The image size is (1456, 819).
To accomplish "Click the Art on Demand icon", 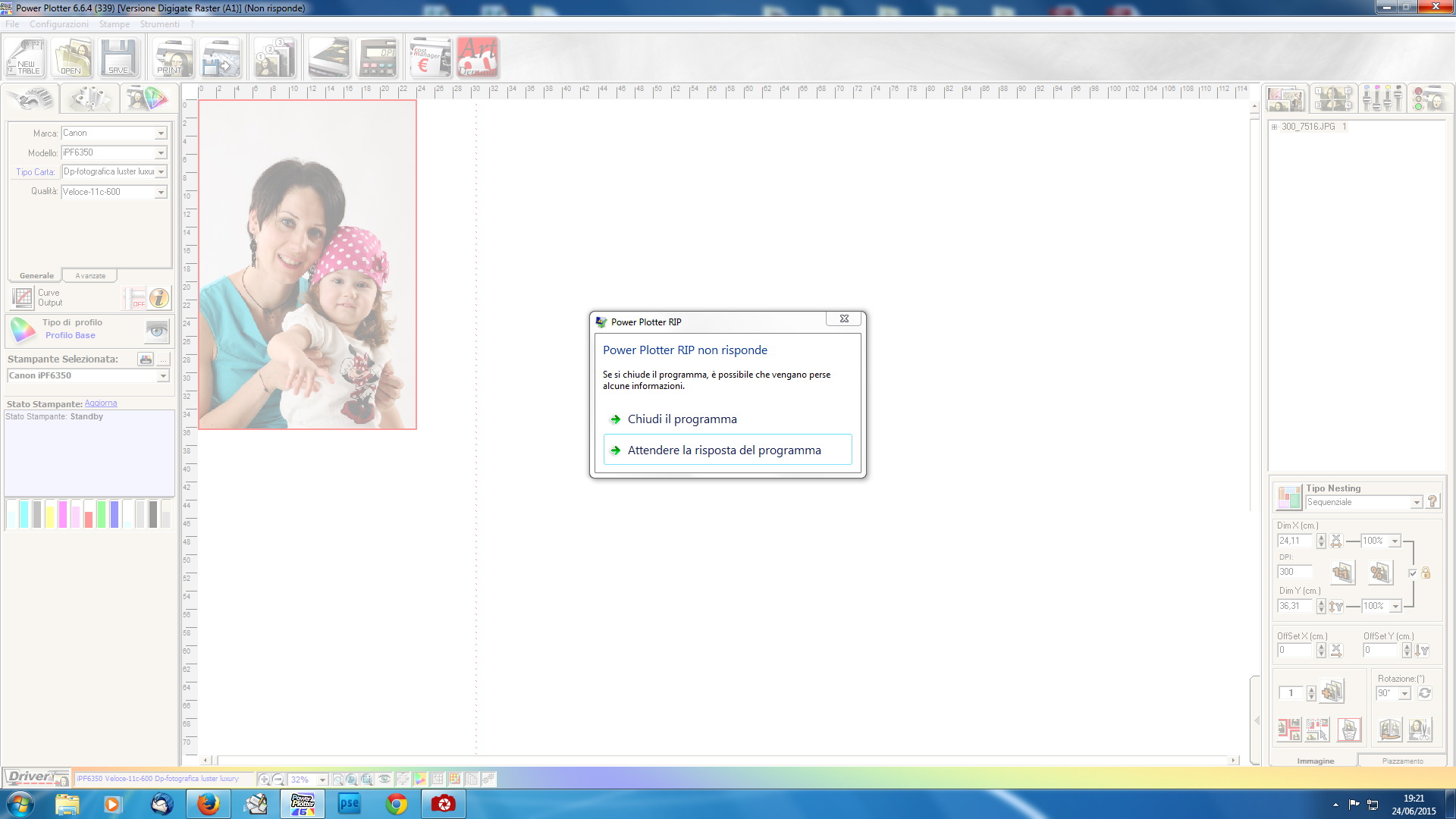I will [478, 58].
